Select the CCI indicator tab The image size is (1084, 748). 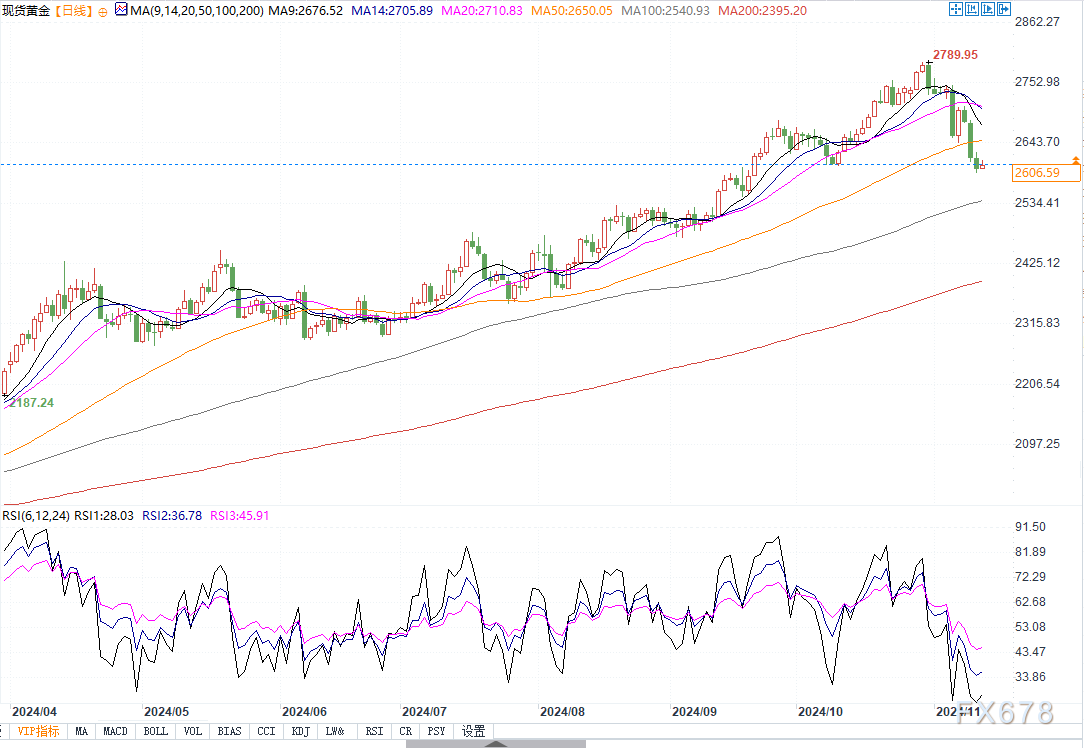[266, 731]
